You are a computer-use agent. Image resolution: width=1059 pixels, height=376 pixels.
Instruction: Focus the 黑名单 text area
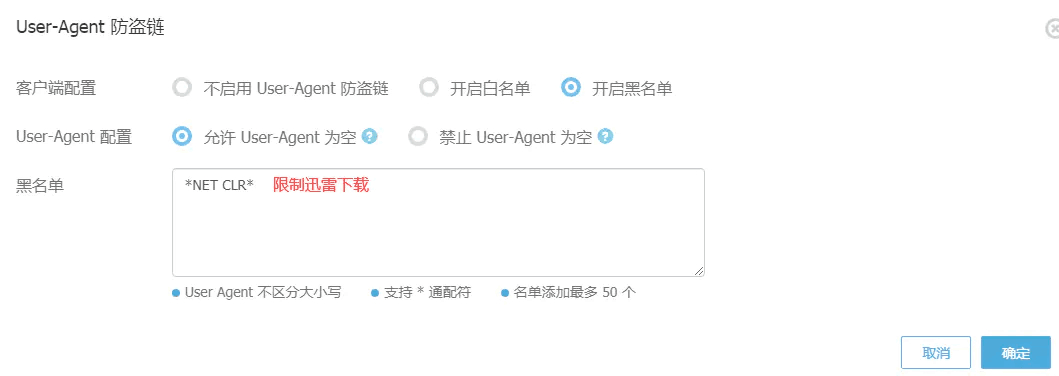[438, 222]
